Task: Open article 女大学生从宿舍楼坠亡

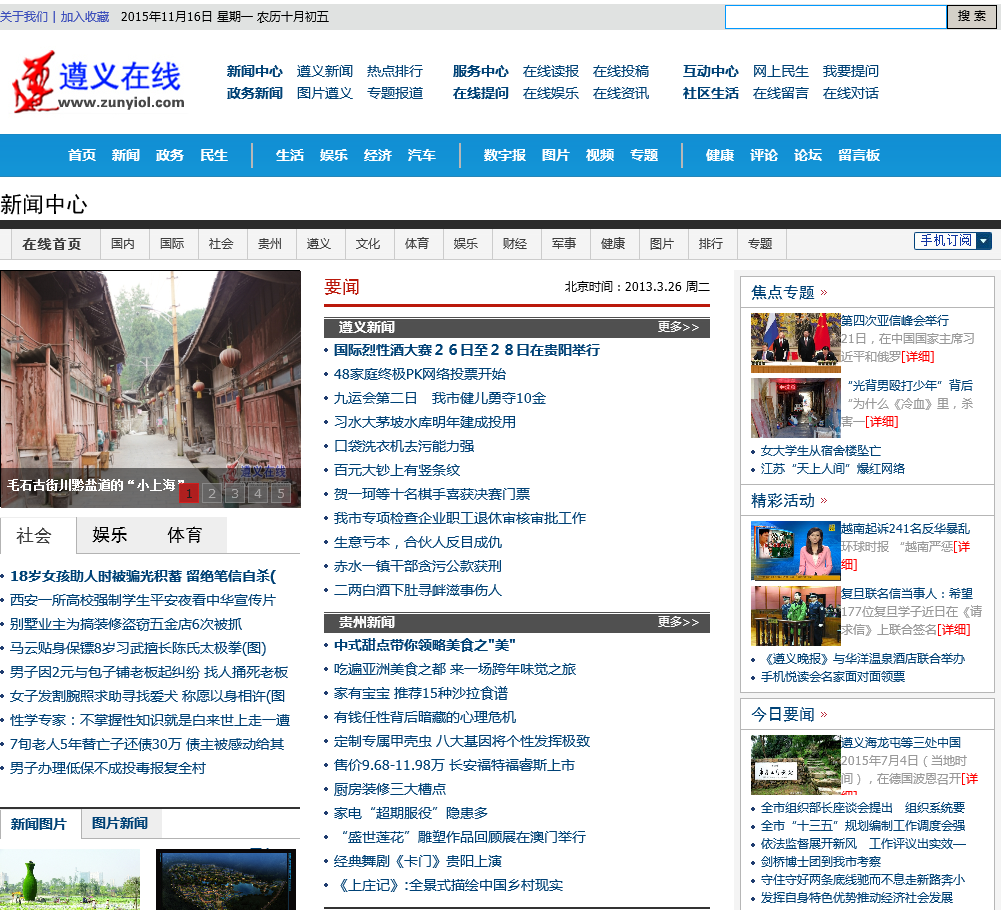Action: (x=820, y=451)
